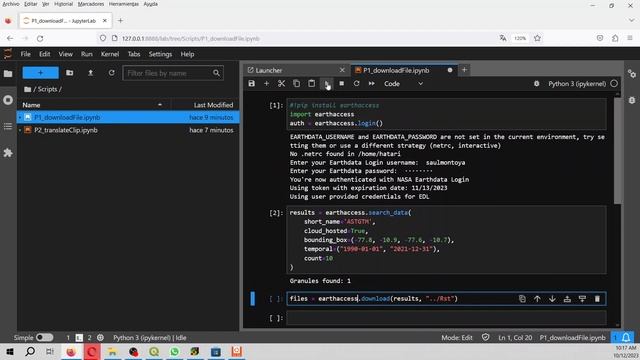The height and width of the screenshot is (360, 640).
Task: Open the Edit menu in JupyterLab
Action: click(x=44, y=54)
